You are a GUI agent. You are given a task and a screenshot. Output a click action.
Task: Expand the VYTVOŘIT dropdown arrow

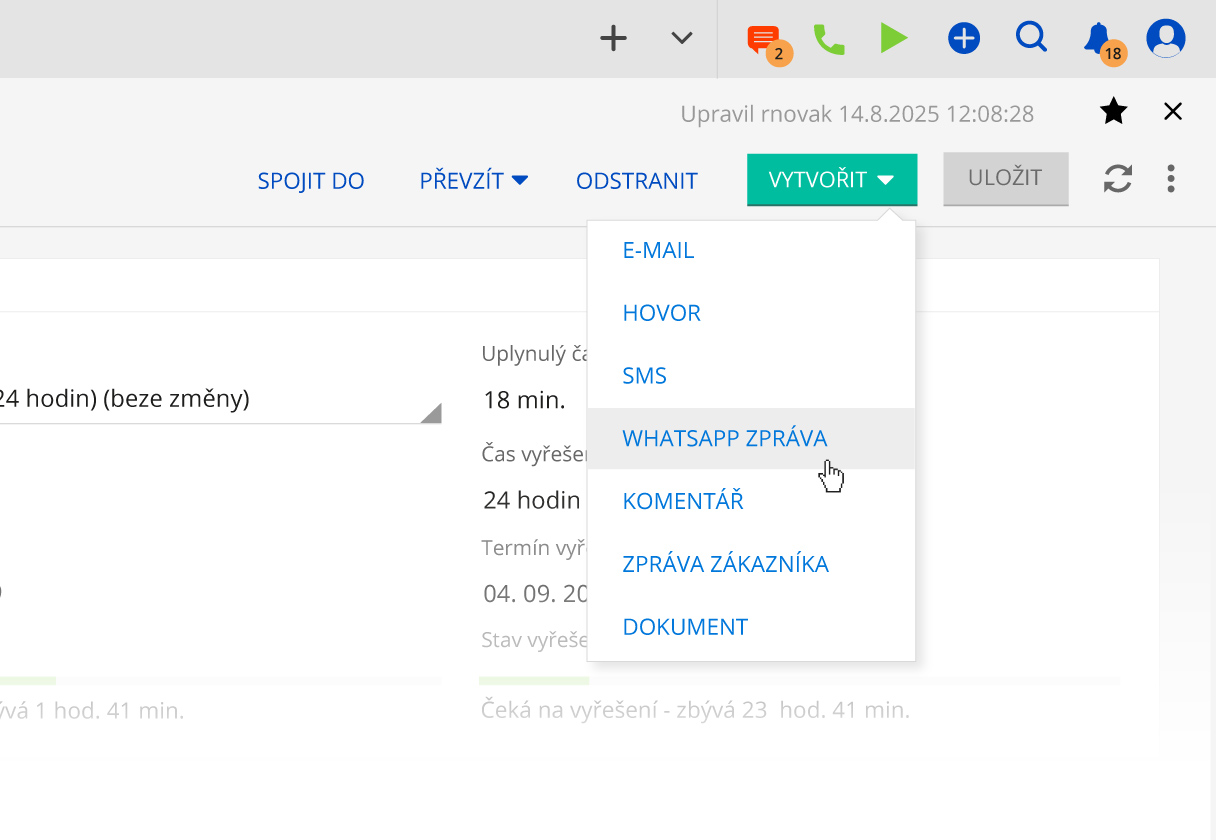point(885,180)
